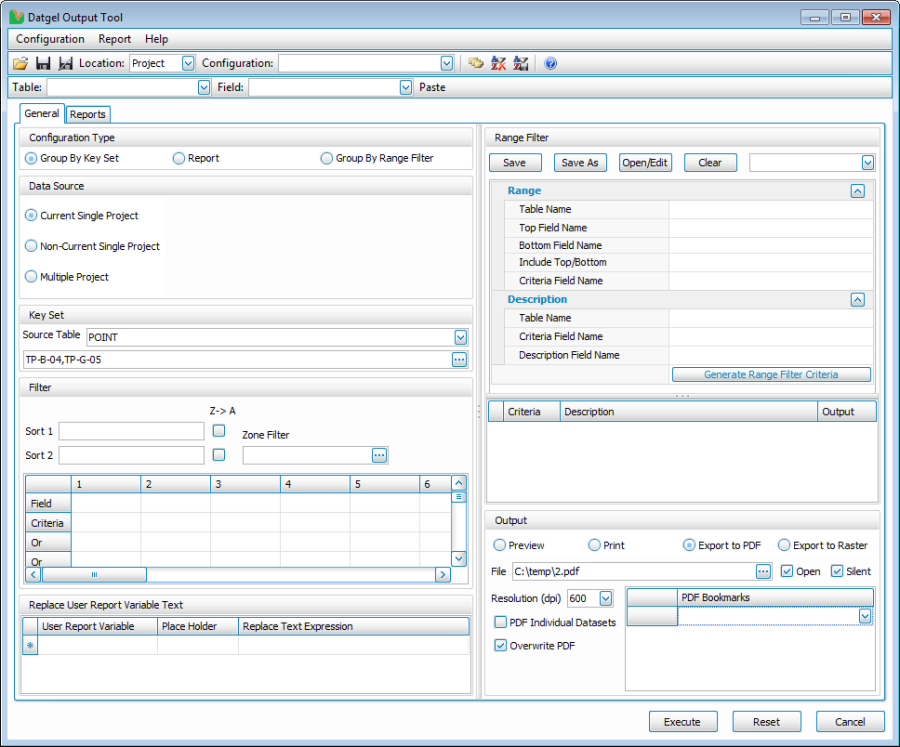Viewport: 900px width, 747px height.
Task: Collapse the Range section chevron
Action: (x=857, y=190)
